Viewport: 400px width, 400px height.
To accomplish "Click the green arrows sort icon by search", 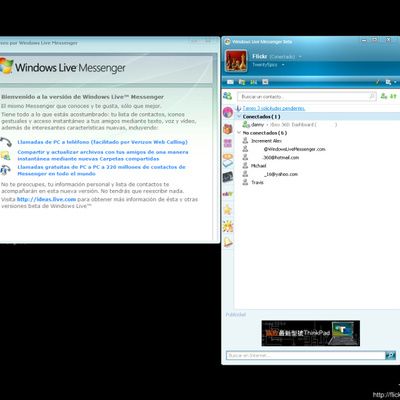I will (x=393, y=96).
